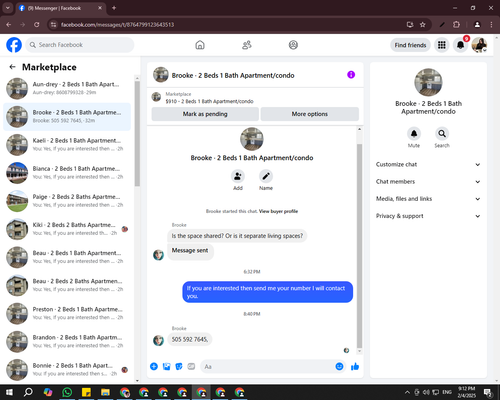Click More options button
Viewport: 500px width, 400px height.
tap(310, 114)
